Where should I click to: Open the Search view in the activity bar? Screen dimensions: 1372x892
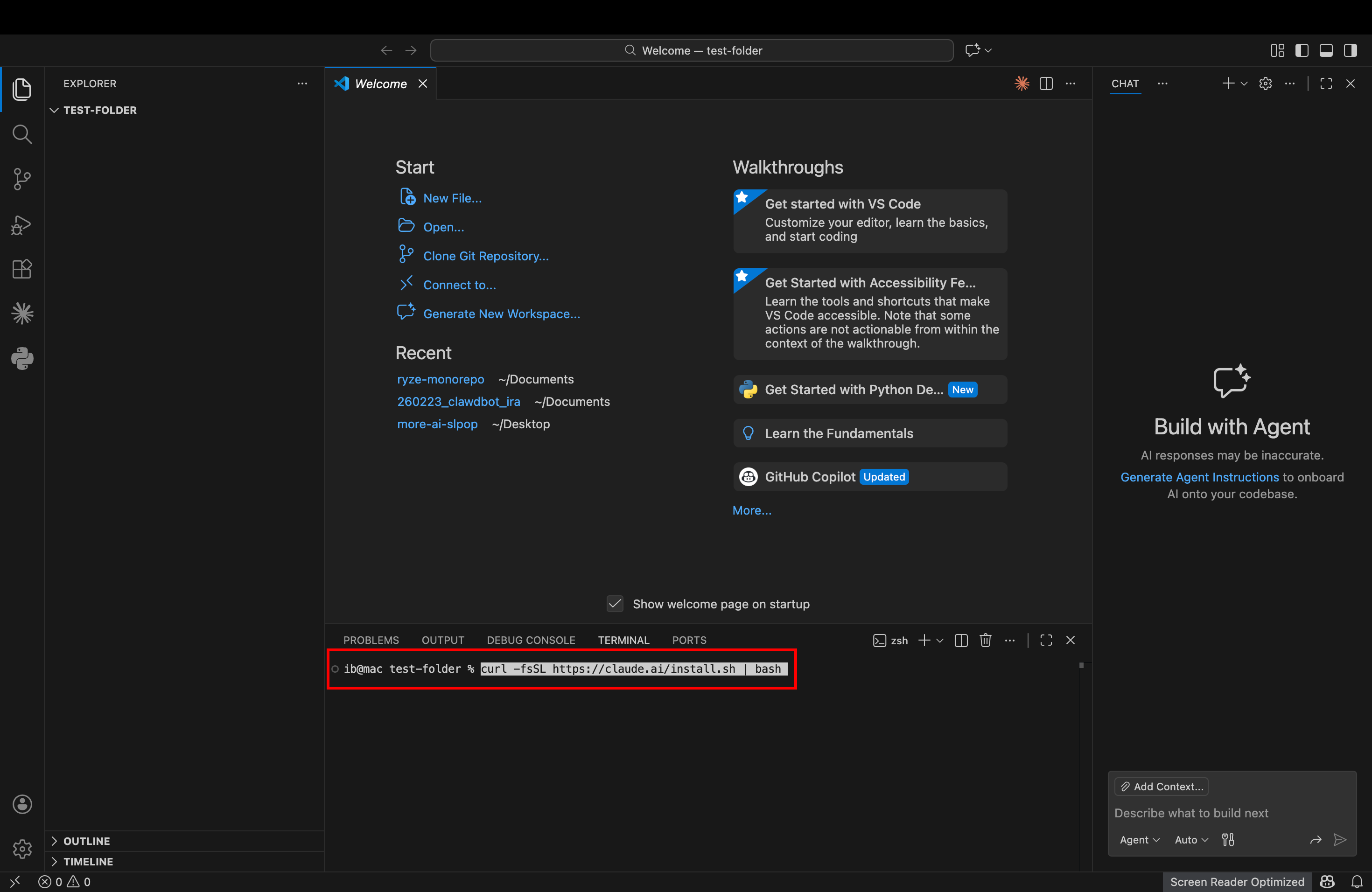22,134
